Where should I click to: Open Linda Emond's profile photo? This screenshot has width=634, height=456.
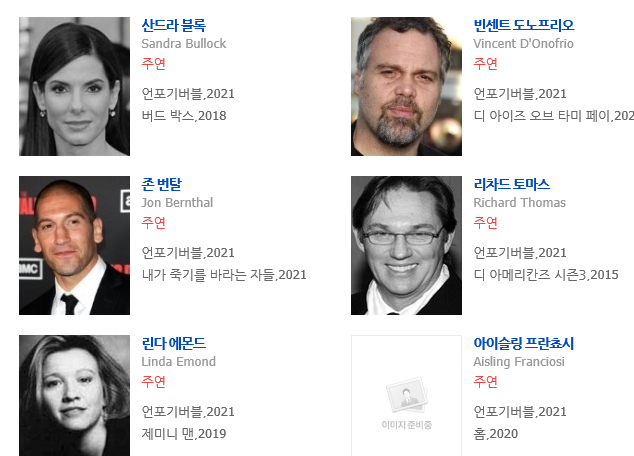click(74, 395)
